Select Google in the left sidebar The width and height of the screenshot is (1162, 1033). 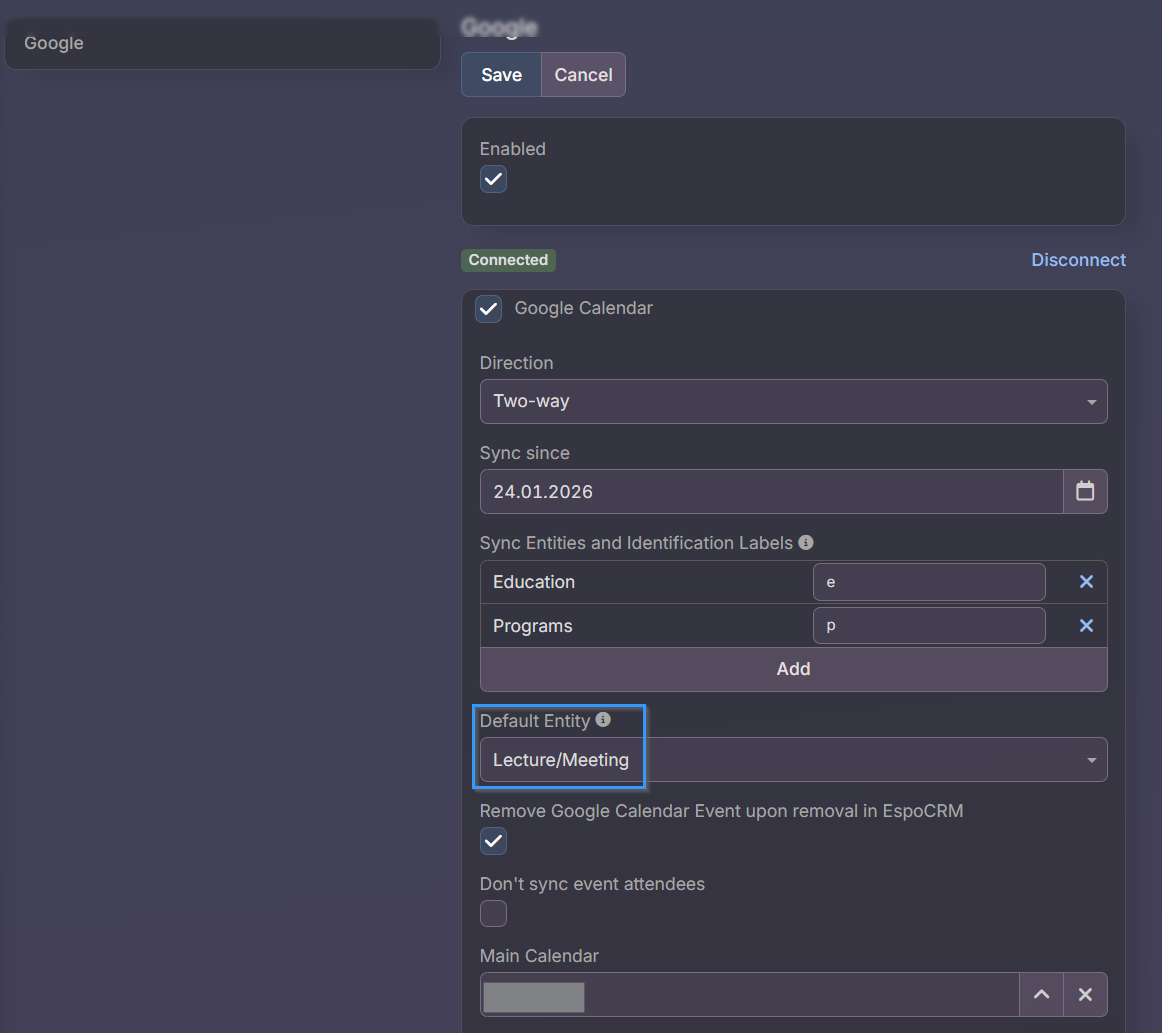coord(221,44)
